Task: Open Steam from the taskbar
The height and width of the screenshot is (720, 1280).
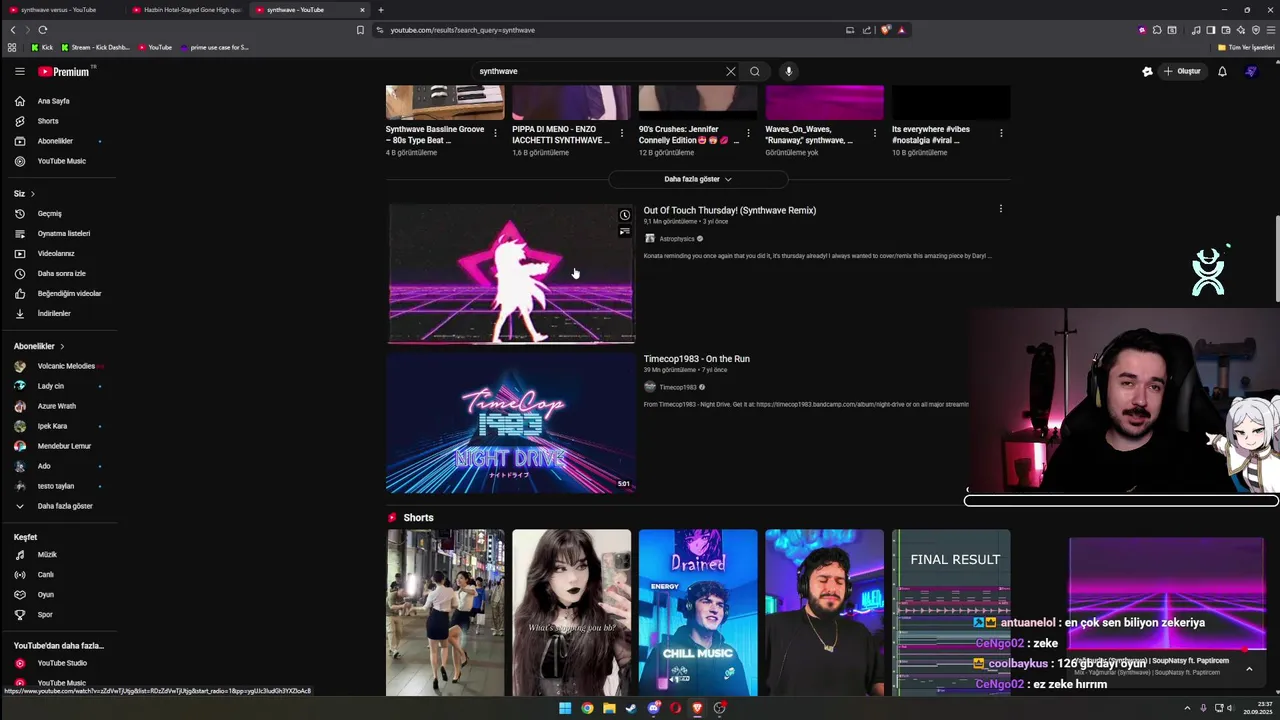Action: pyautogui.click(x=631, y=708)
